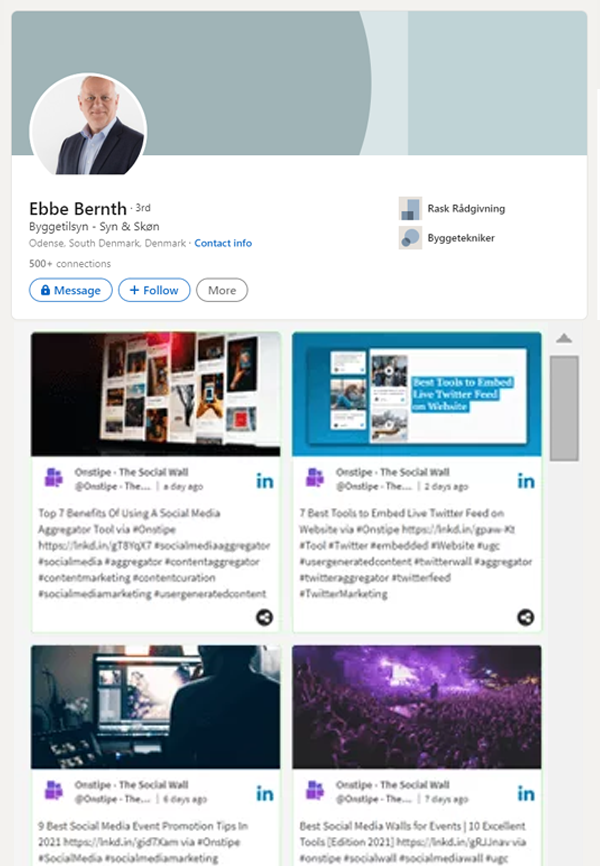Click the scroll up arrow of the feed
The width and height of the screenshot is (600, 866).
pyautogui.click(x=564, y=339)
